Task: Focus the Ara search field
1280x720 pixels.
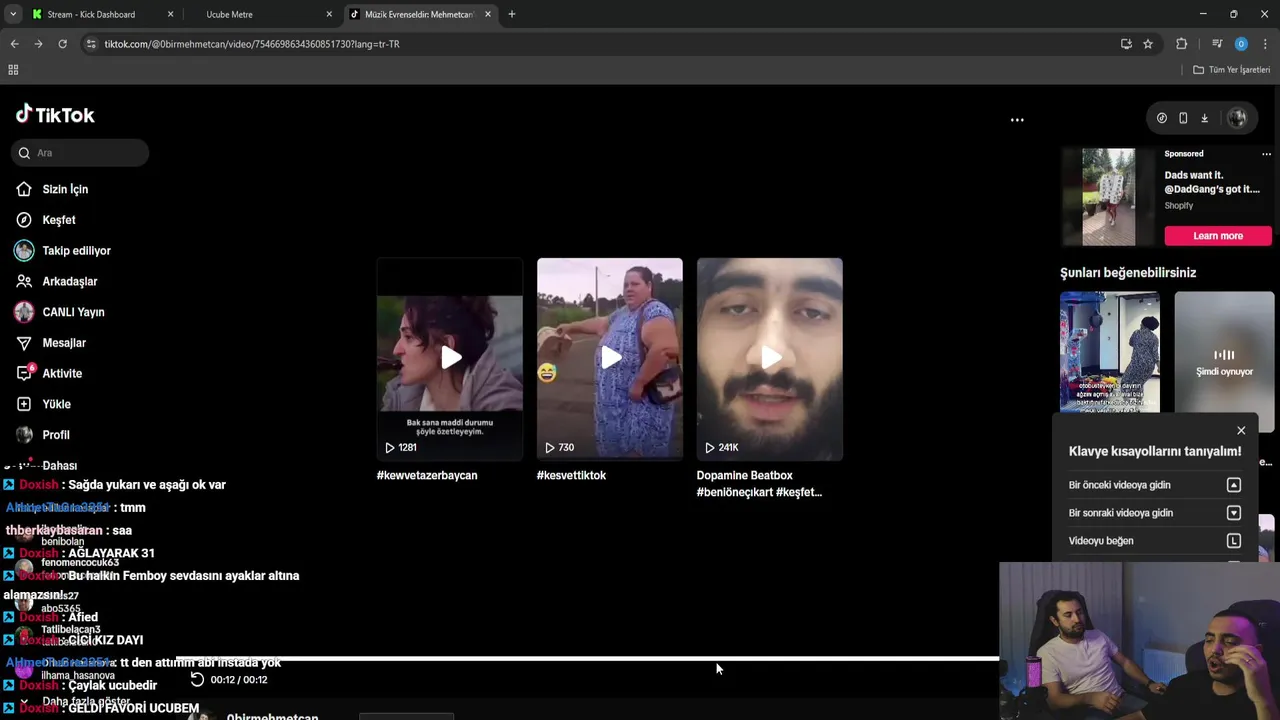Action: 80,153
